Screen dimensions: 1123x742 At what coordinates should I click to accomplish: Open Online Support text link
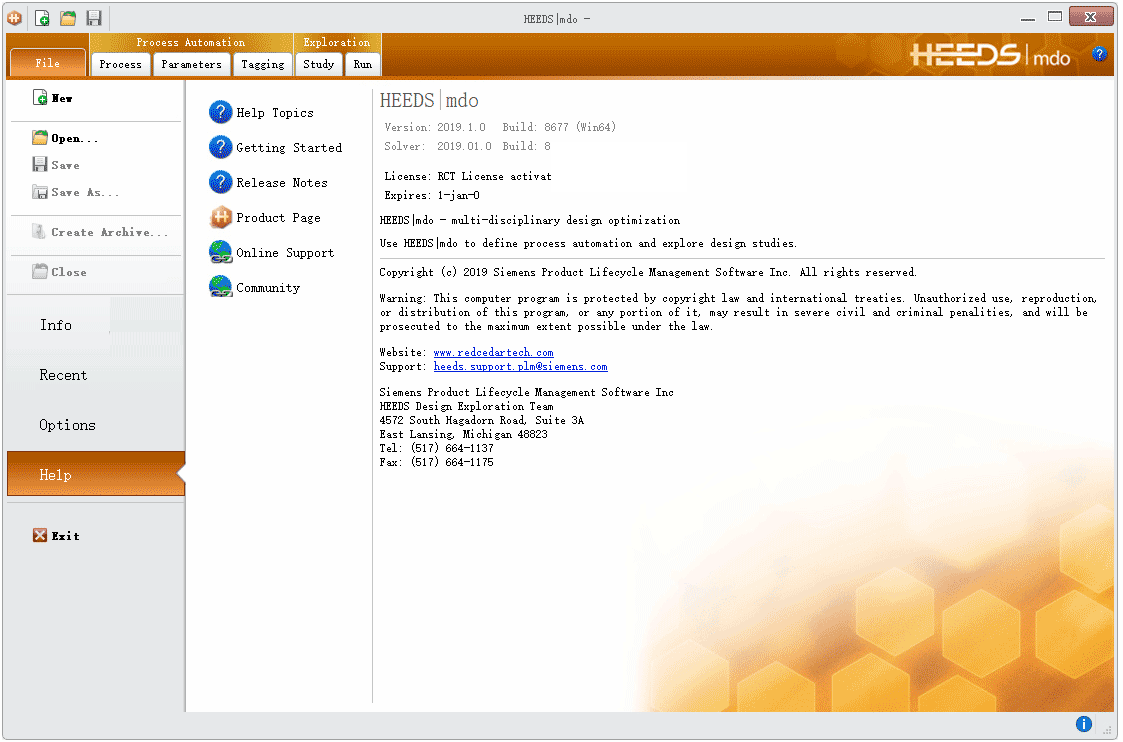coord(285,253)
